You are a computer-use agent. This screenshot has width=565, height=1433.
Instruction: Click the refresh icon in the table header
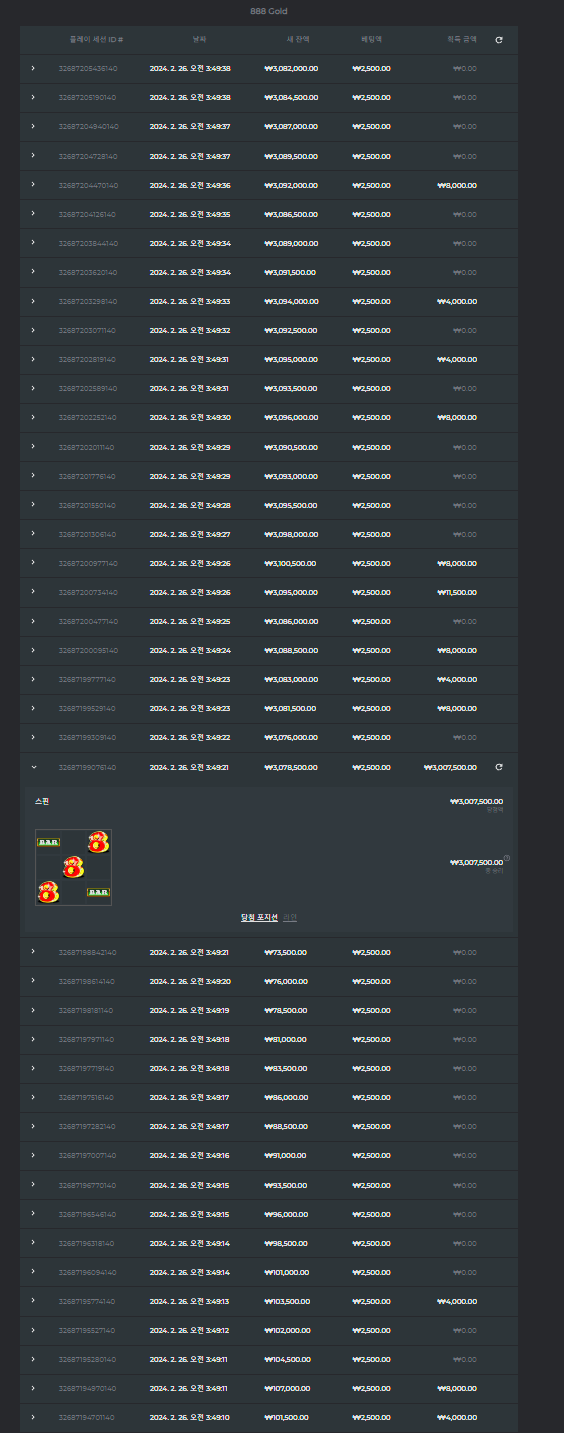point(499,40)
